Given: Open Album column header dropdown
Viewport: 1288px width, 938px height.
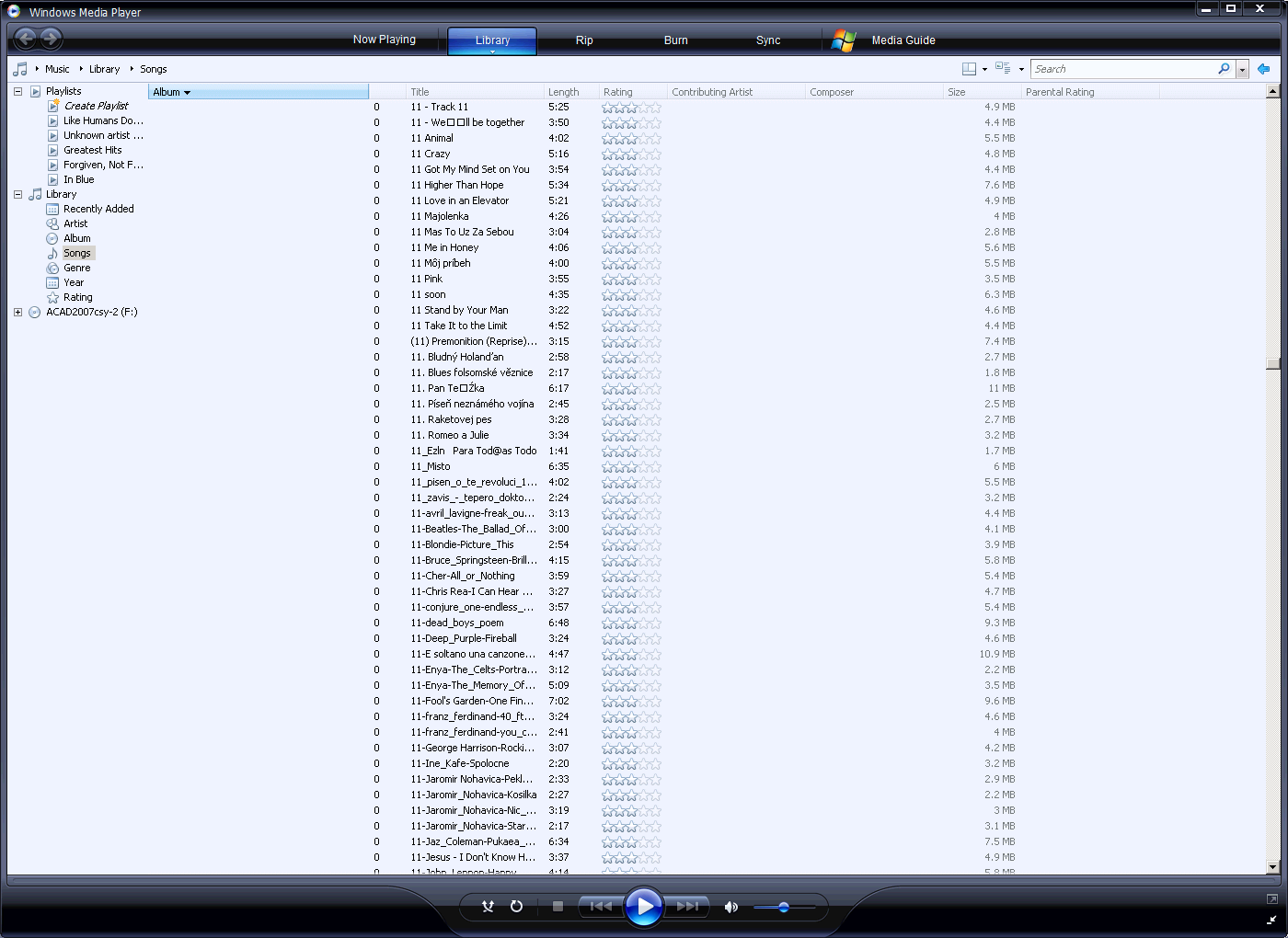Looking at the screenshot, I should pyautogui.click(x=187, y=92).
